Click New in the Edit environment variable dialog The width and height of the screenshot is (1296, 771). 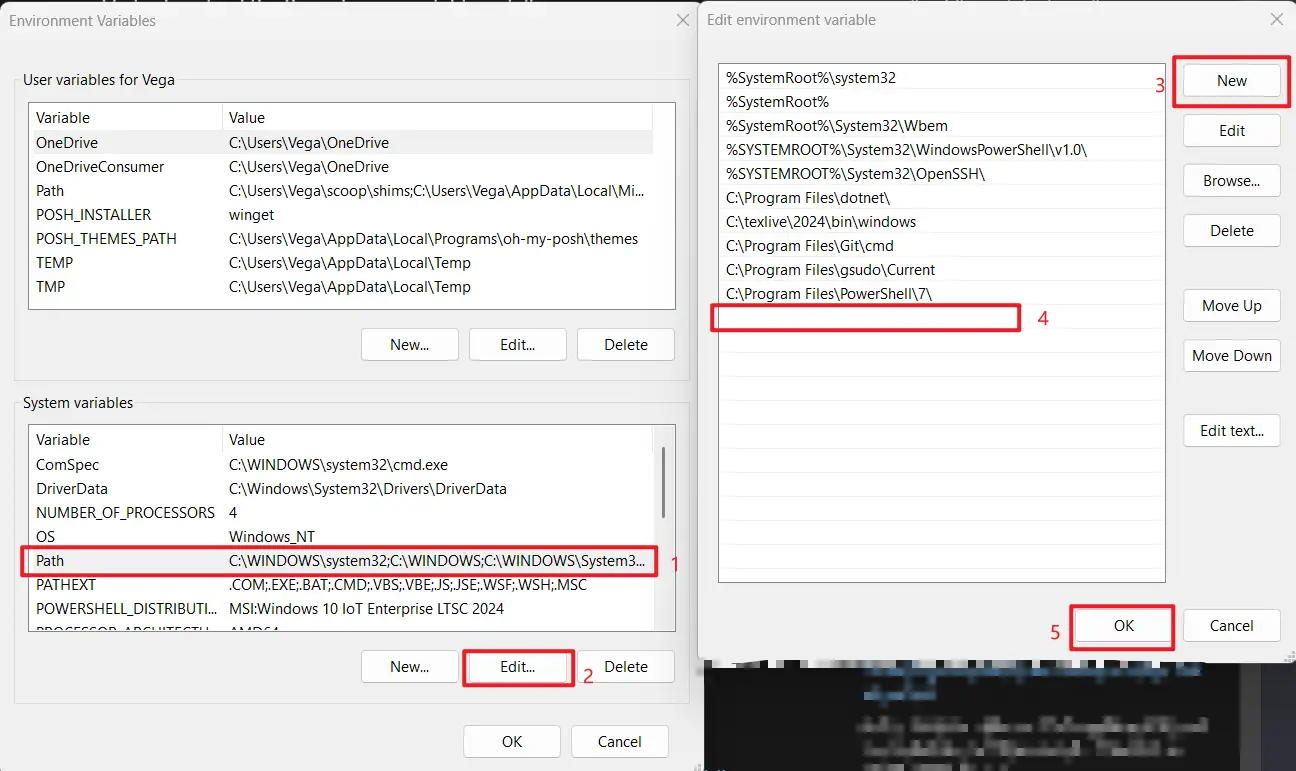click(1231, 80)
